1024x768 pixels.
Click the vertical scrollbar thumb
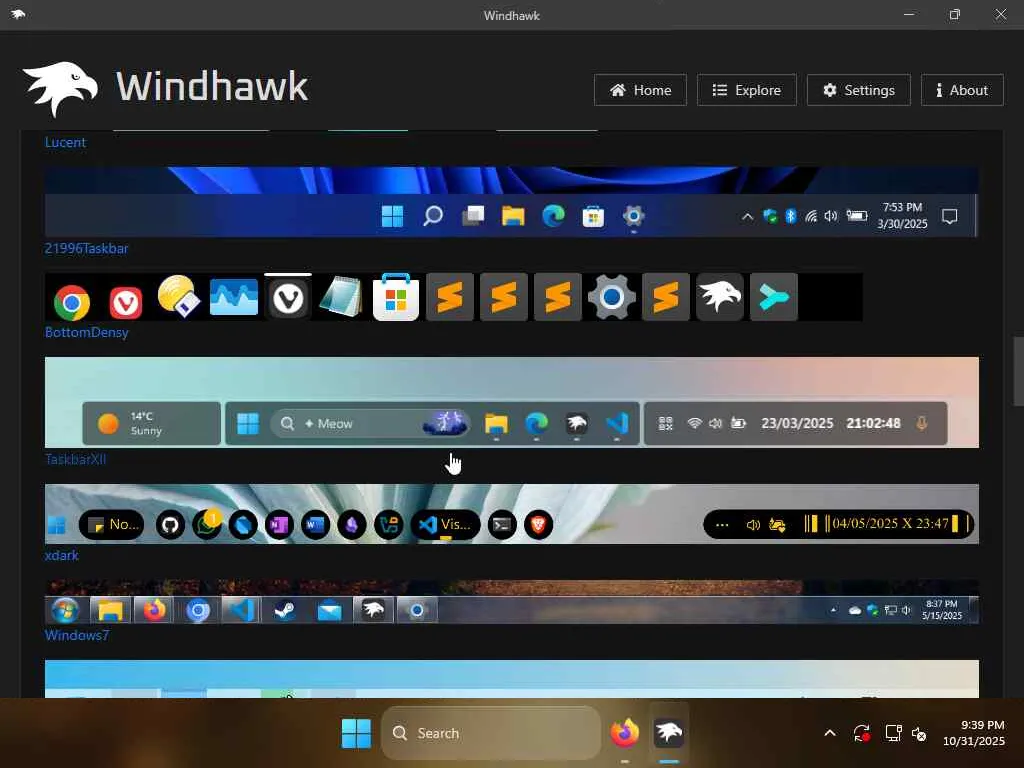[1017, 371]
